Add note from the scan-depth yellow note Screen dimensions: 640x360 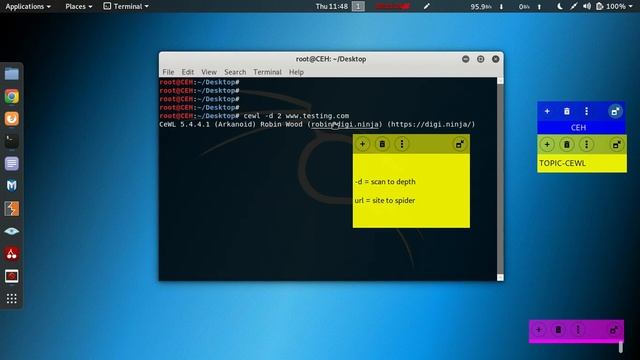362,144
